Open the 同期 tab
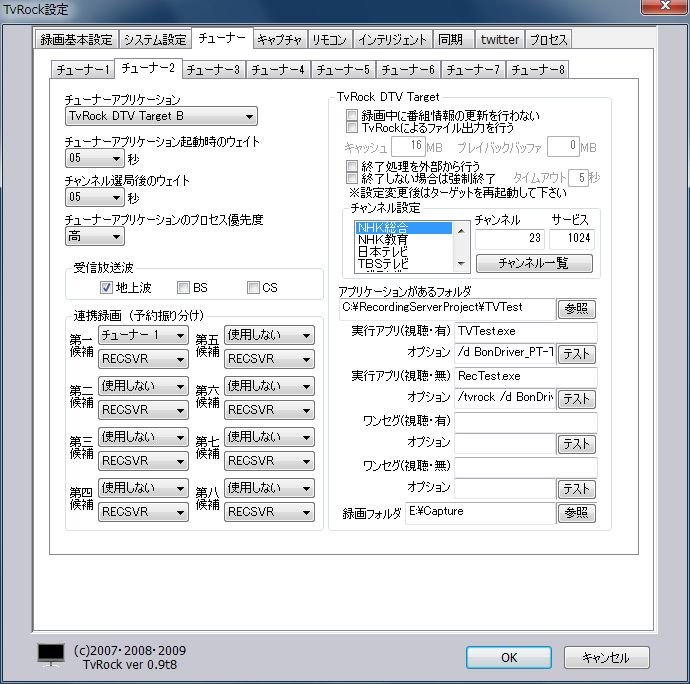The height and width of the screenshot is (684, 690). point(451,40)
